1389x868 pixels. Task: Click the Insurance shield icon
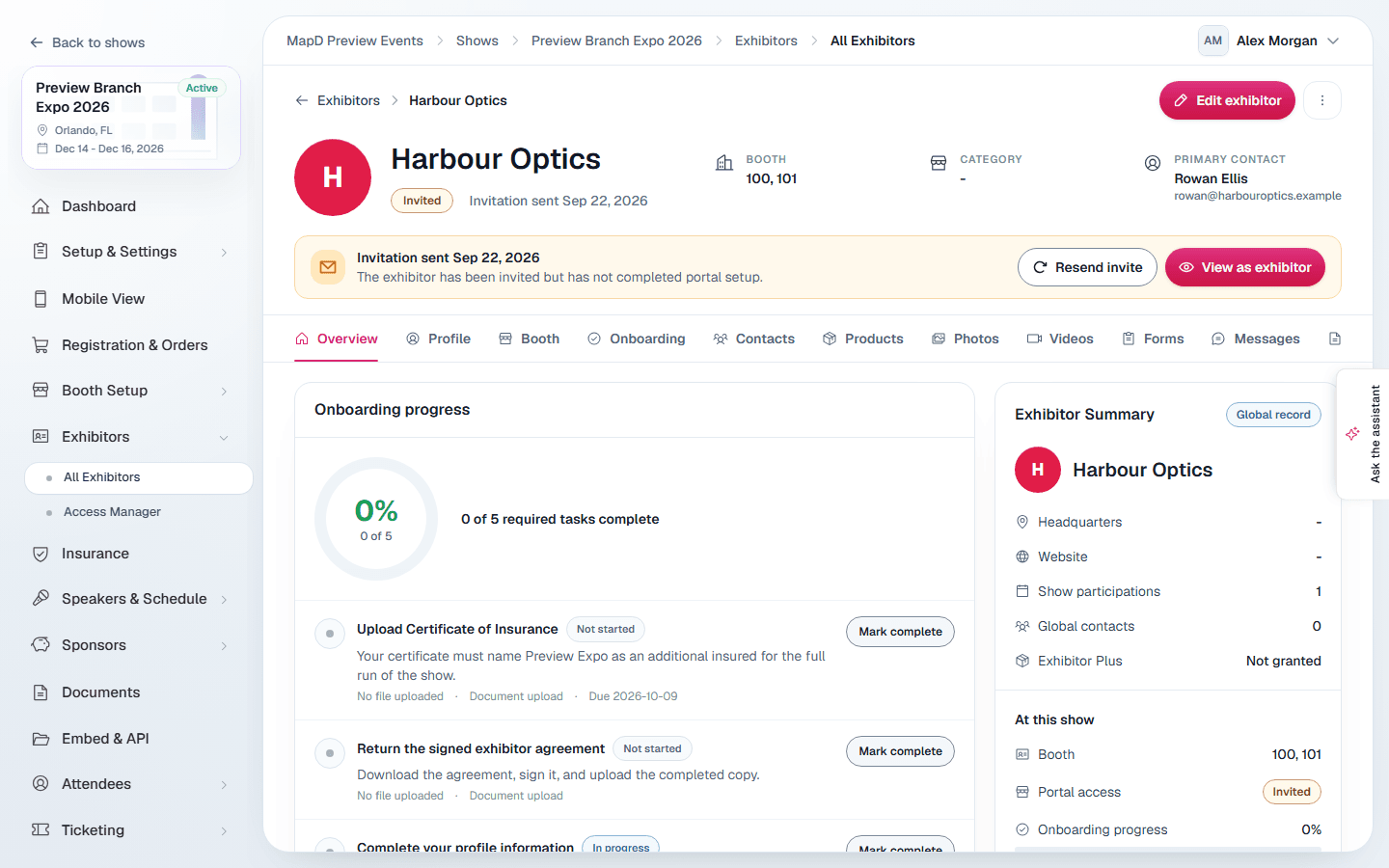[41, 554]
